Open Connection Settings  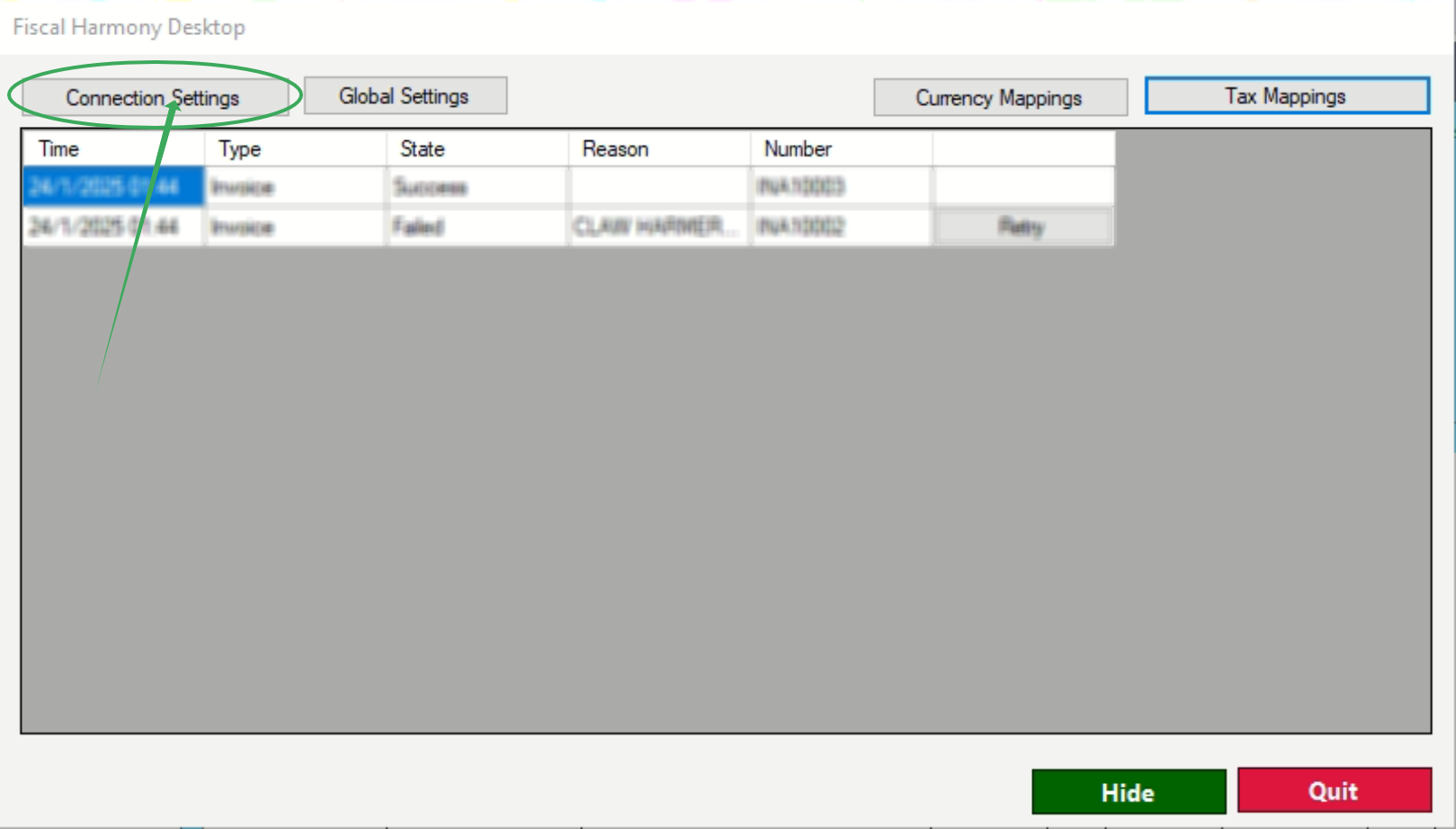[x=154, y=97]
